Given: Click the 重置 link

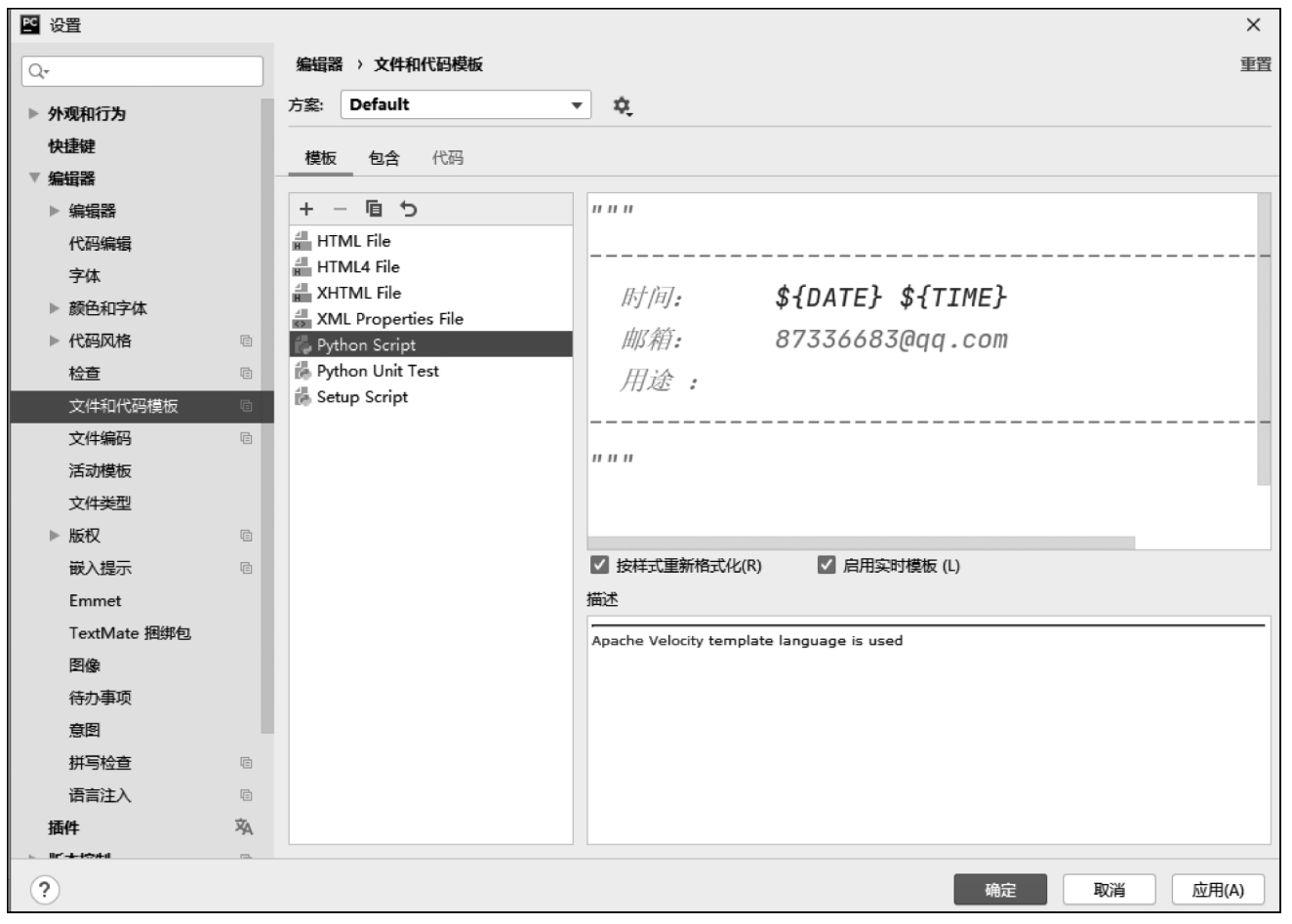Looking at the screenshot, I should (x=1256, y=64).
